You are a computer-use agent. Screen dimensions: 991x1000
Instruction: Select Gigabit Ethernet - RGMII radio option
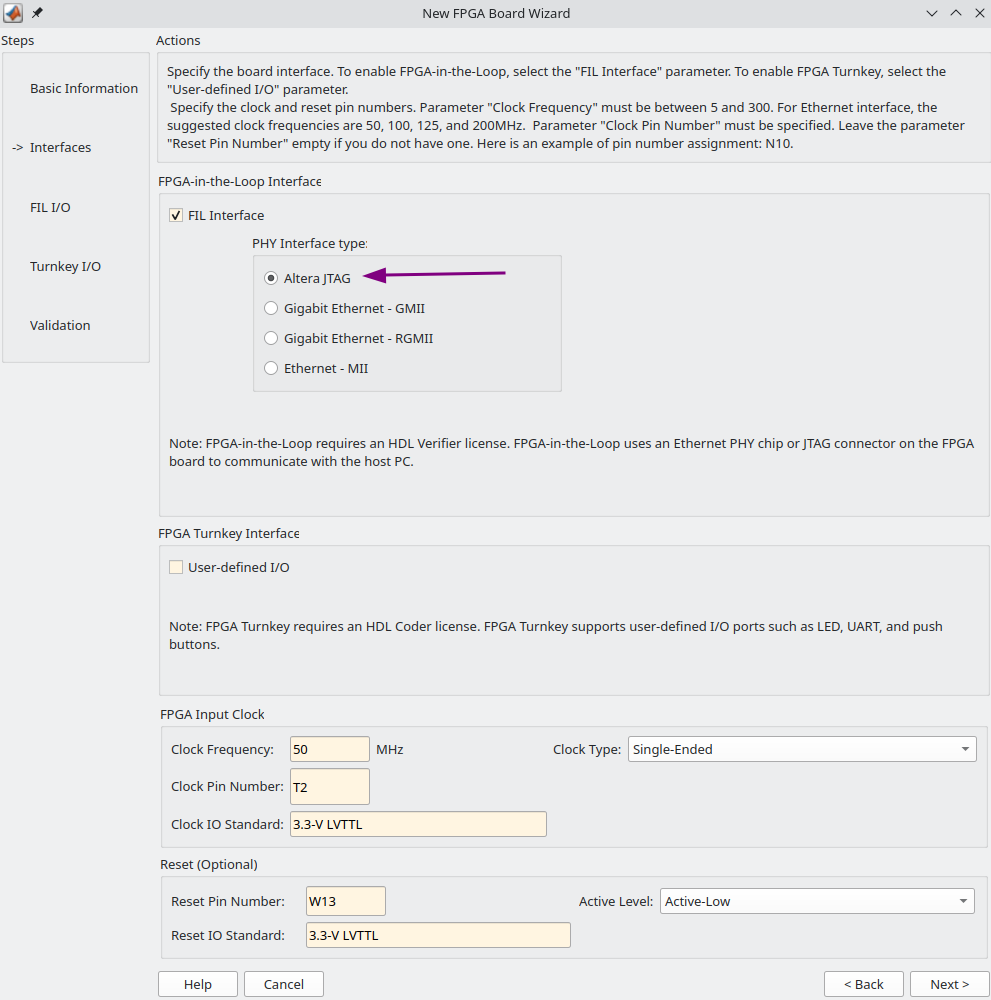click(x=271, y=338)
